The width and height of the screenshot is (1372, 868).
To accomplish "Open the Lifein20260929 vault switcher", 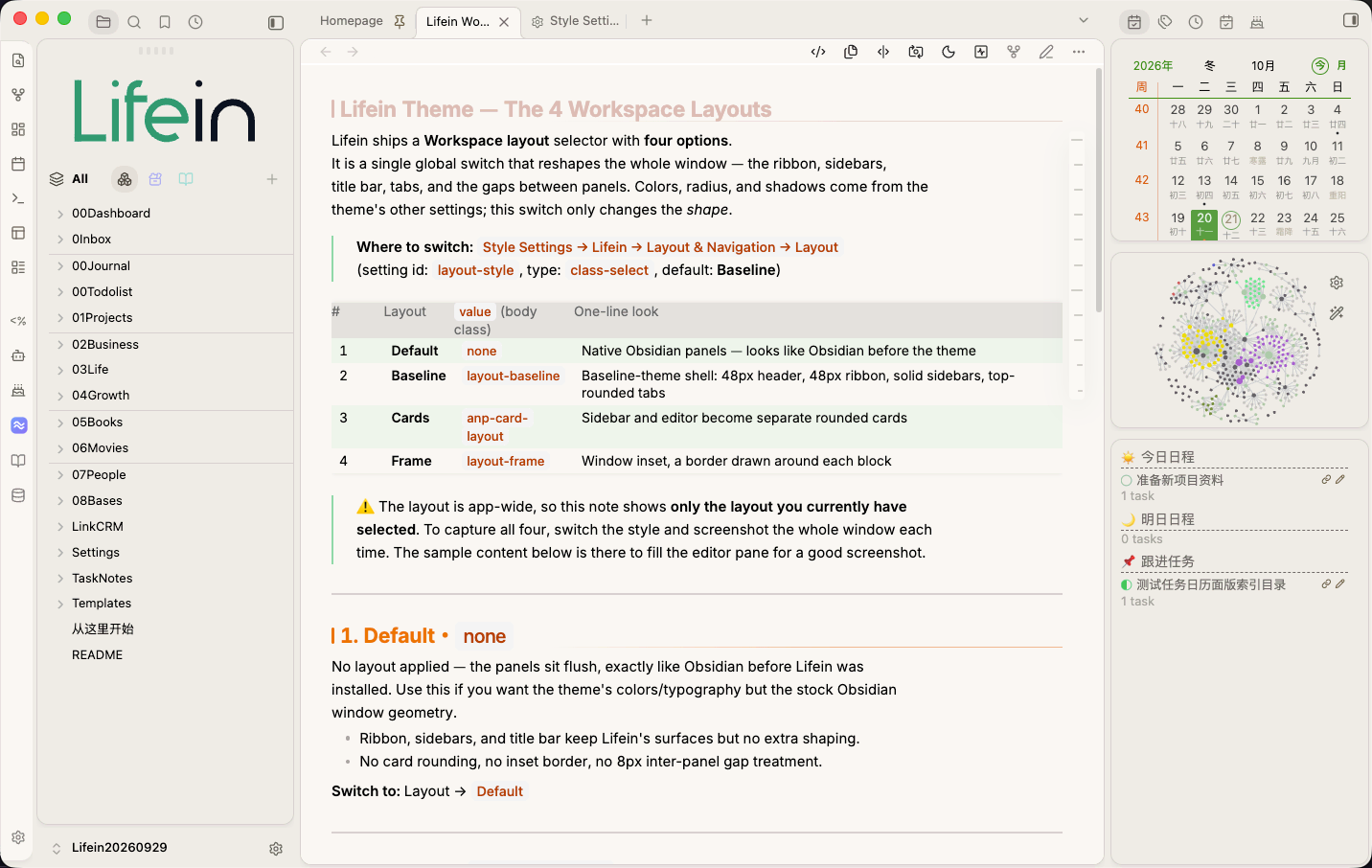I will [x=110, y=848].
